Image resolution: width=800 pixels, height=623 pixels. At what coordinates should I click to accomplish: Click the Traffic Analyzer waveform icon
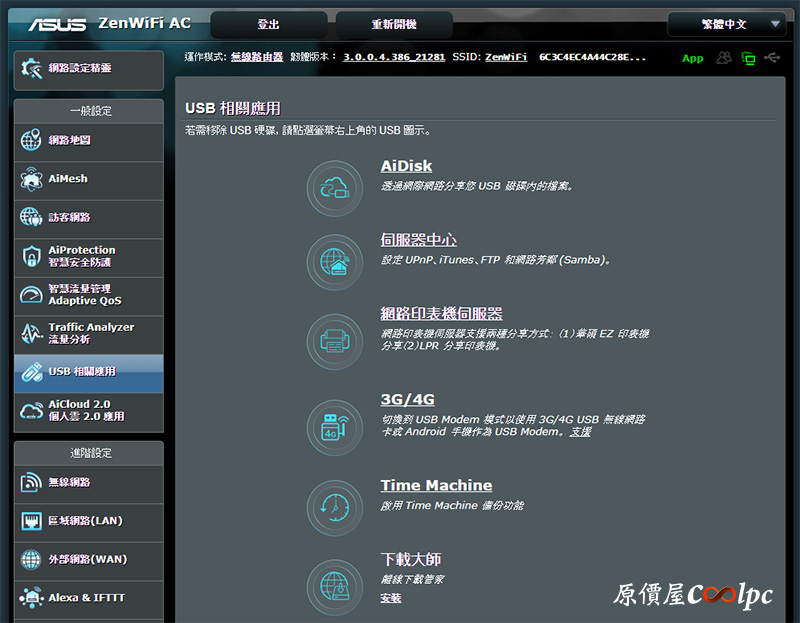(x=31, y=334)
